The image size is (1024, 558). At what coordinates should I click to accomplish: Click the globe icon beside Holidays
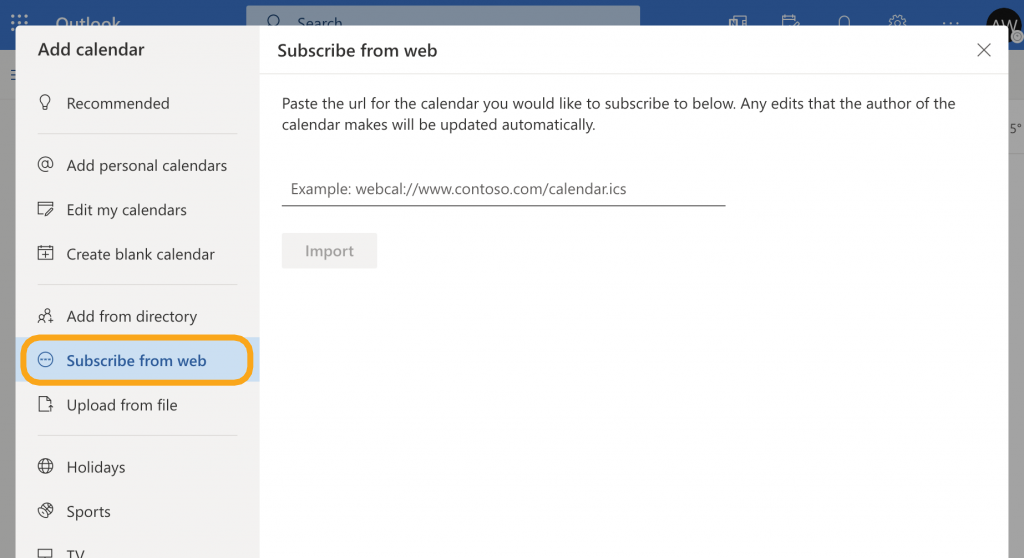click(x=45, y=467)
